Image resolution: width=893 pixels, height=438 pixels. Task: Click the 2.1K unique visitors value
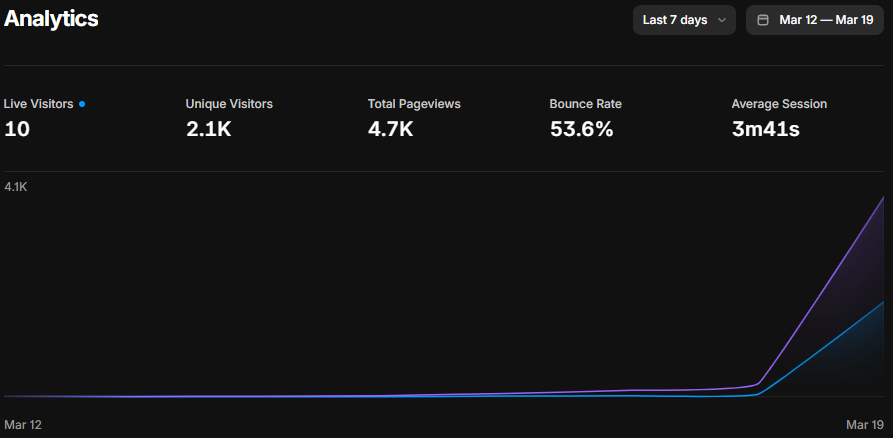click(208, 129)
